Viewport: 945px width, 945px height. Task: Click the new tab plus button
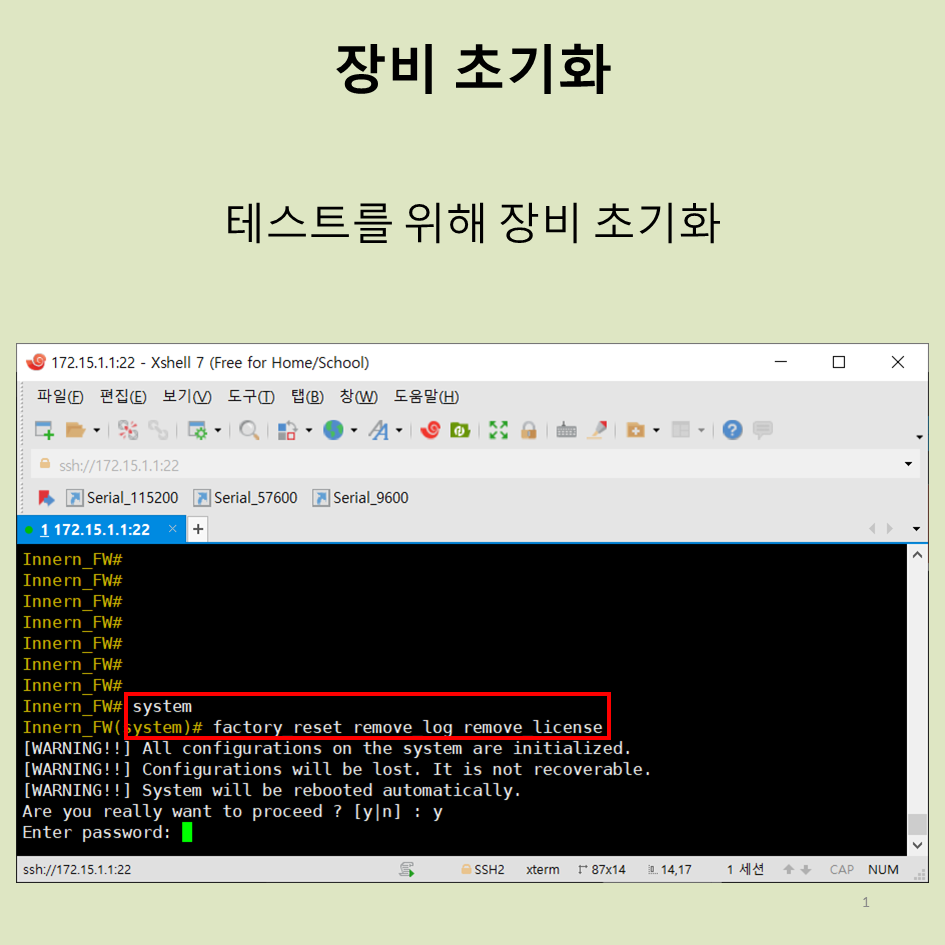(197, 528)
